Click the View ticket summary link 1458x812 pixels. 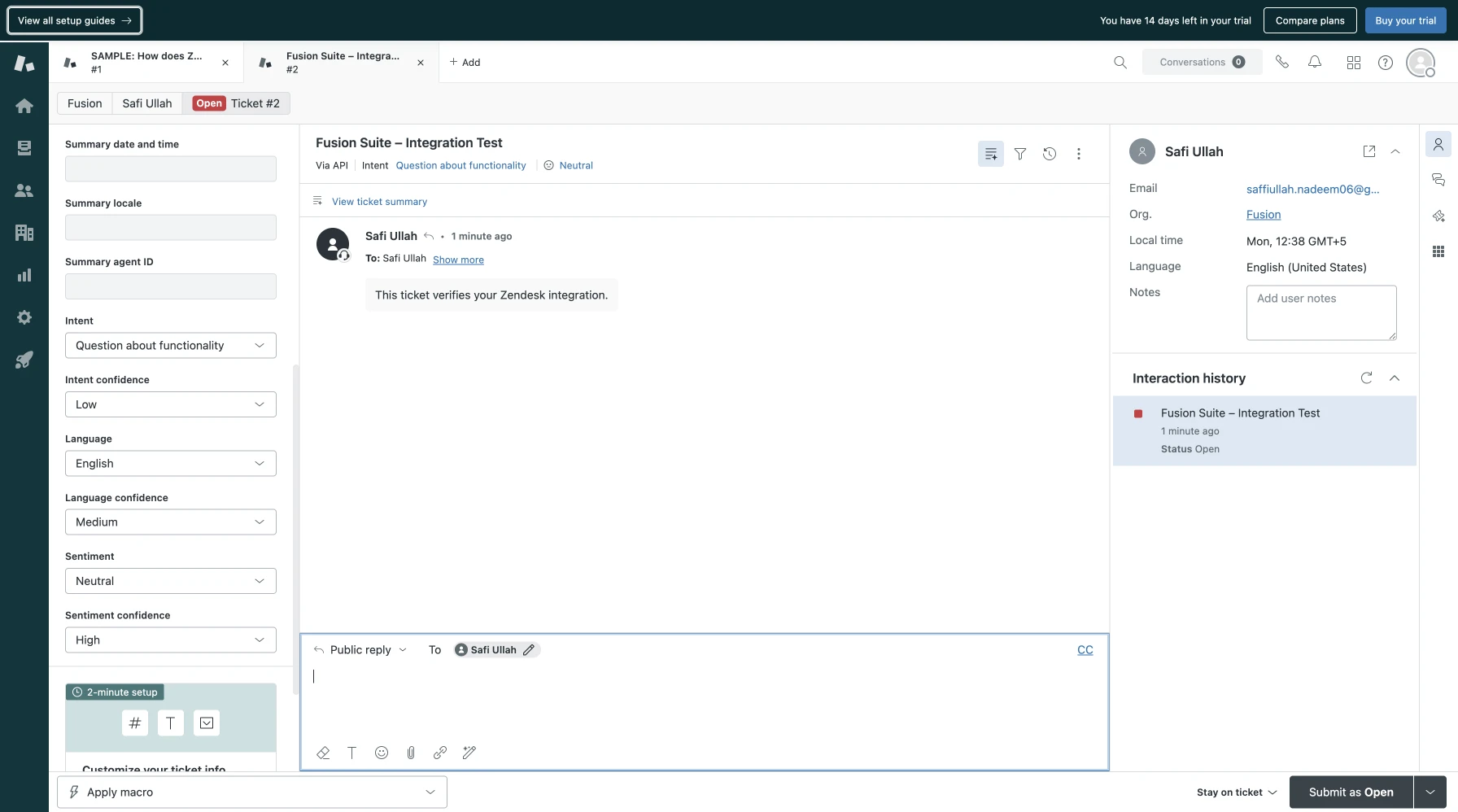379,202
